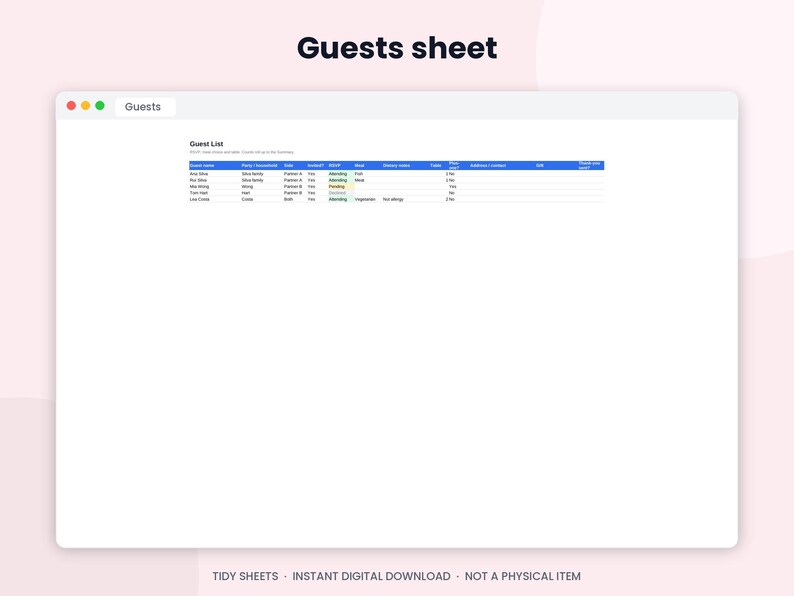
Task: Select the 'Dietary notes' column header
Action: pyautogui.click(x=396, y=166)
